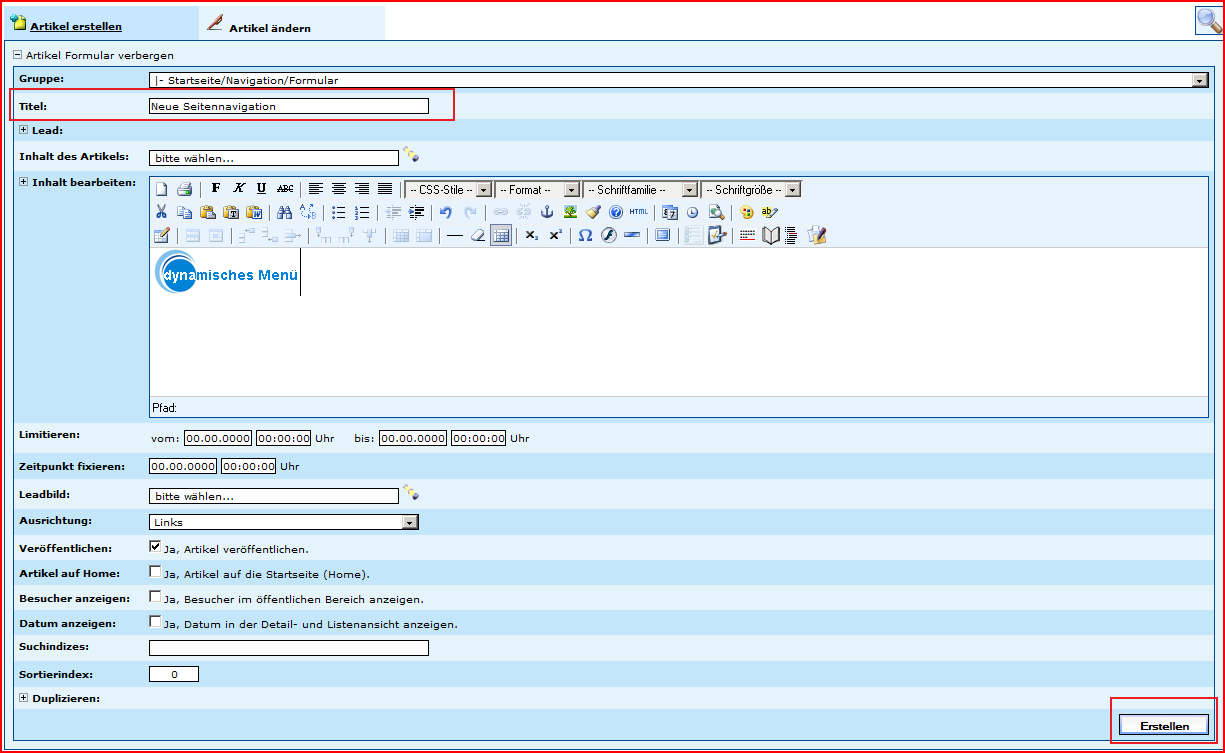This screenshot has height=753, width=1225.
Task: Open HTML source editor icon
Action: pos(639,212)
